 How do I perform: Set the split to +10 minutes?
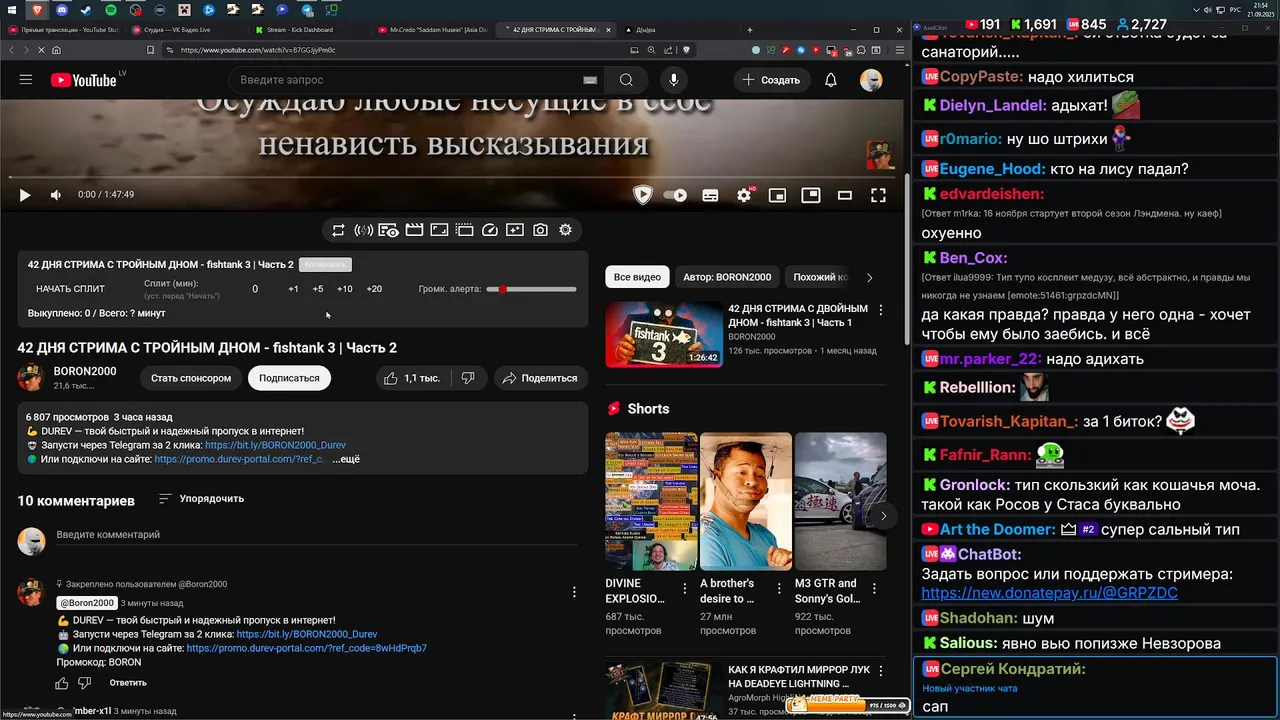[344, 289]
